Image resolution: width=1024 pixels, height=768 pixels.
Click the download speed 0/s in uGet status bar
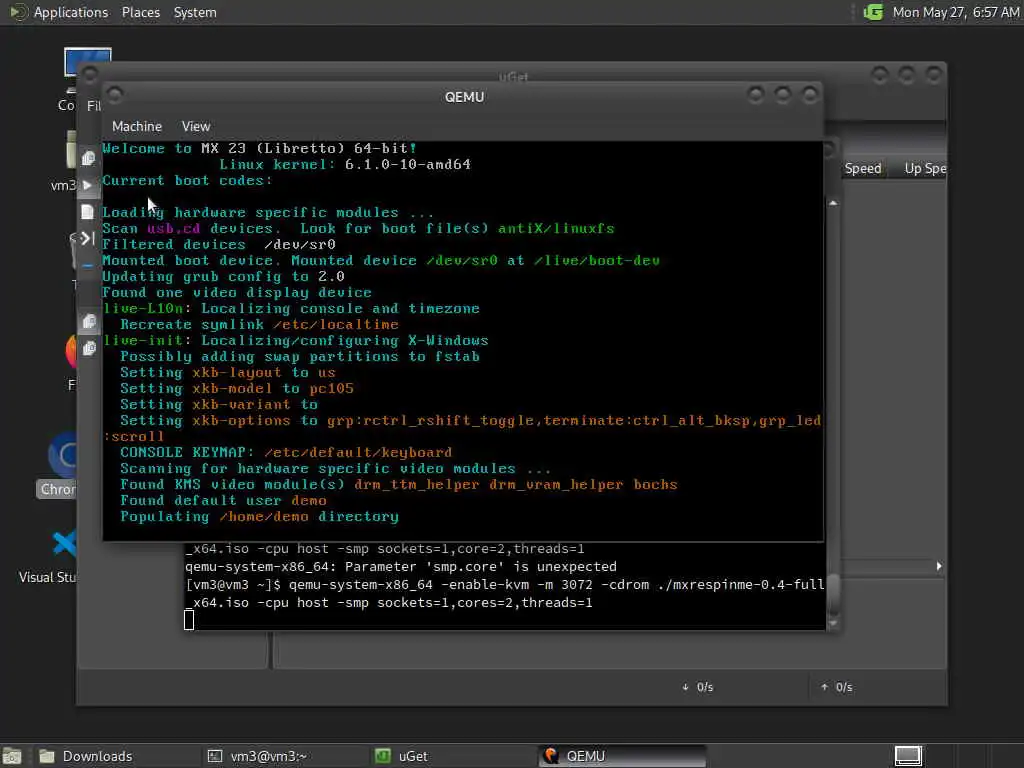tap(697, 687)
